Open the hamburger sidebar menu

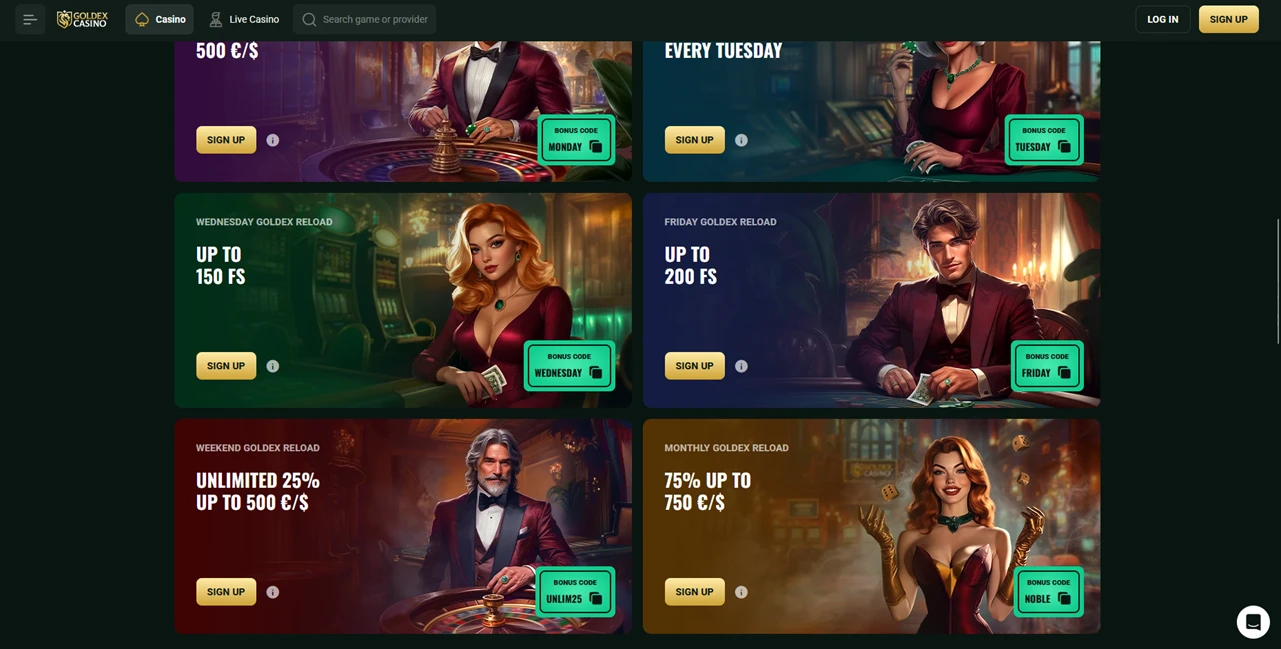pos(30,19)
